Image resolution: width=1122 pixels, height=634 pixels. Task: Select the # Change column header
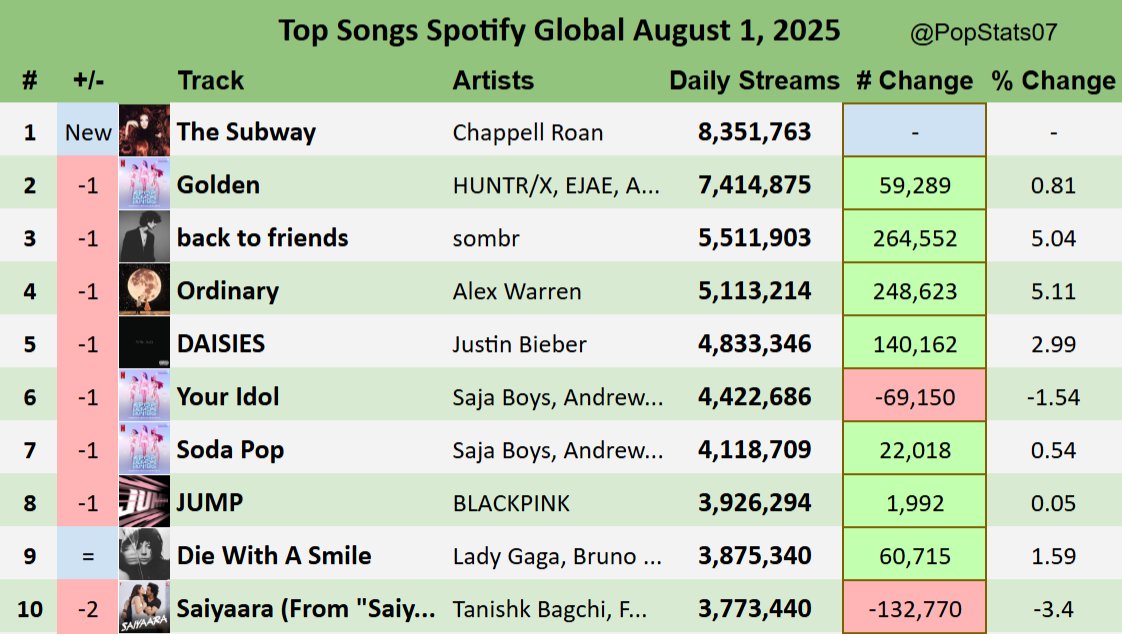coord(914,81)
